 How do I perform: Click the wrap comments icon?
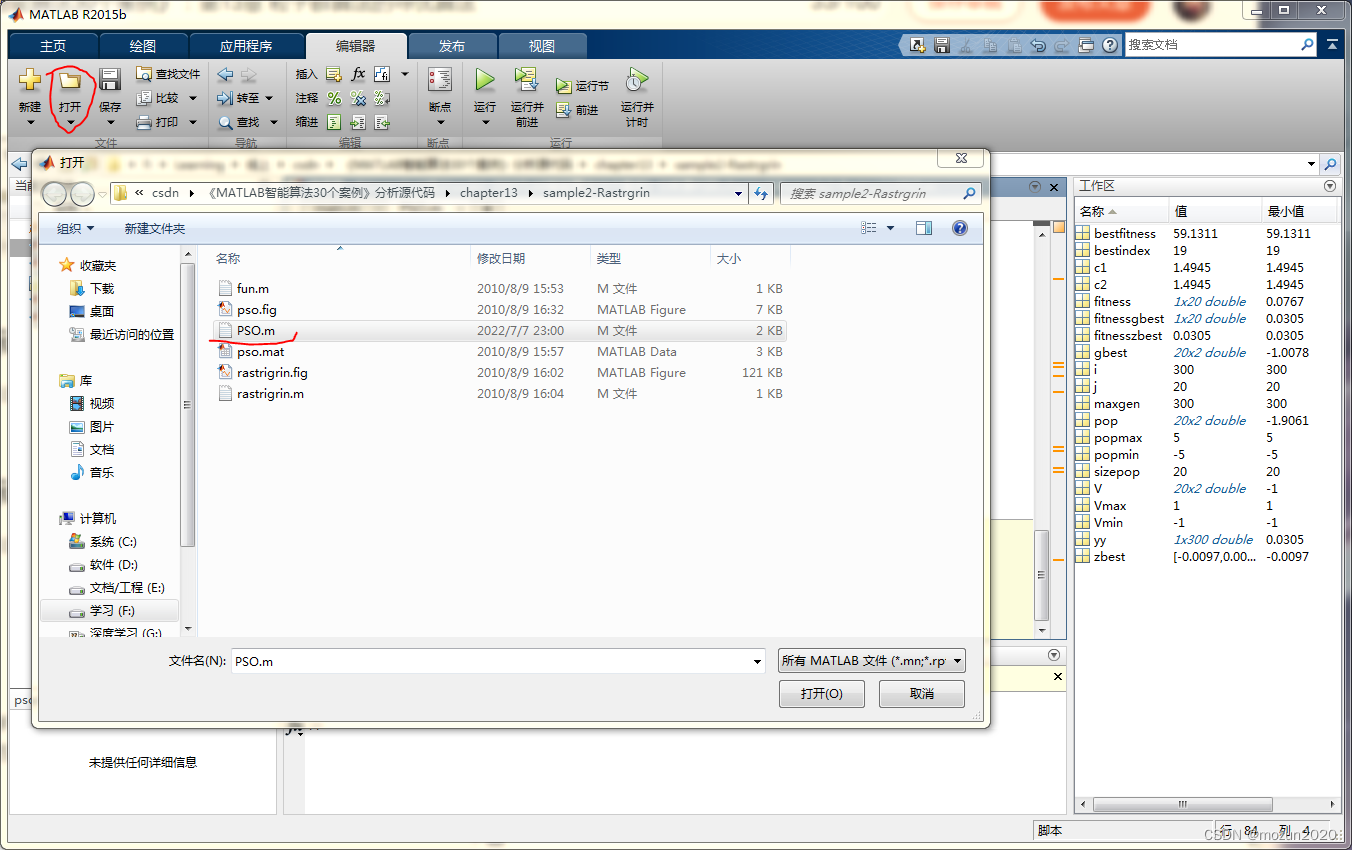382,98
